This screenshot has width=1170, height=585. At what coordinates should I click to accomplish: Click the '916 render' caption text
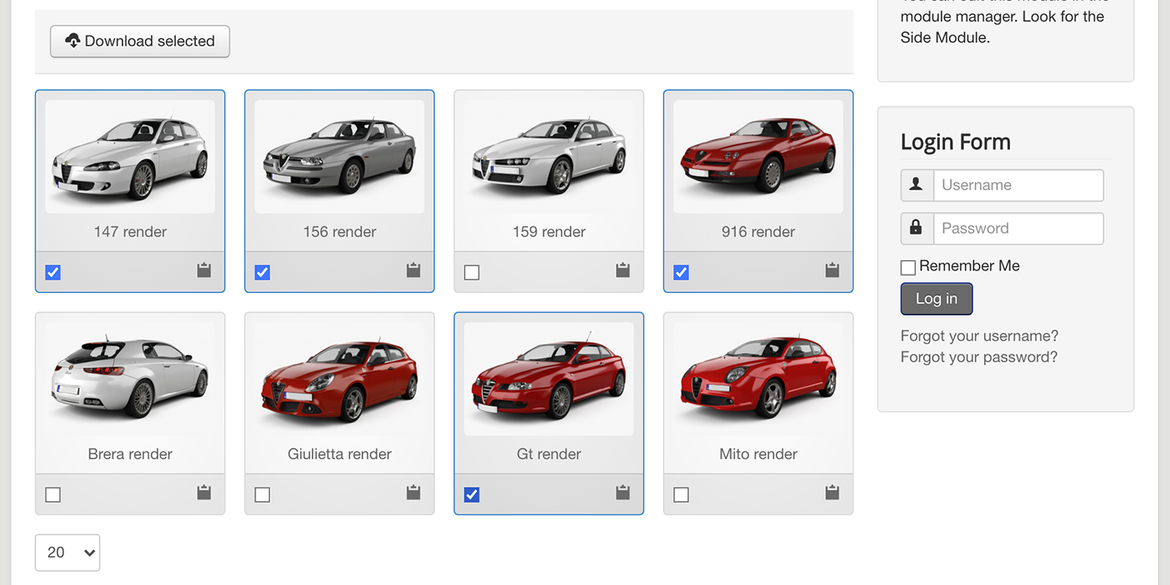pyautogui.click(x=758, y=231)
